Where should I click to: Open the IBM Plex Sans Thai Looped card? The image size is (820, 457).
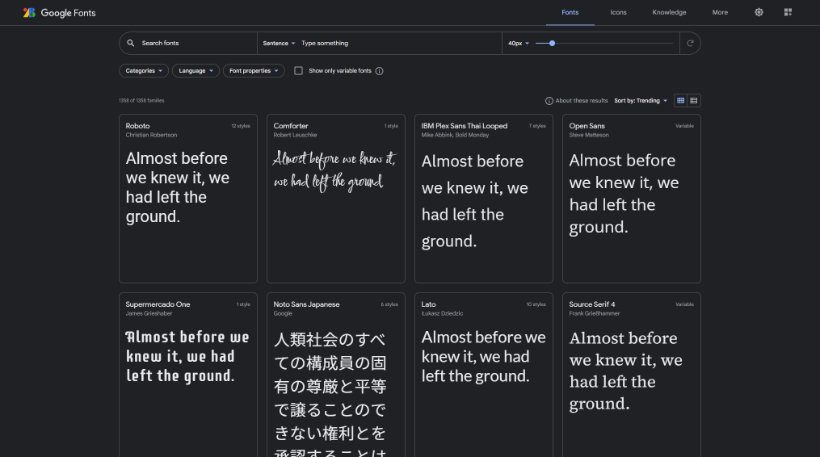[x=484, y=199]
